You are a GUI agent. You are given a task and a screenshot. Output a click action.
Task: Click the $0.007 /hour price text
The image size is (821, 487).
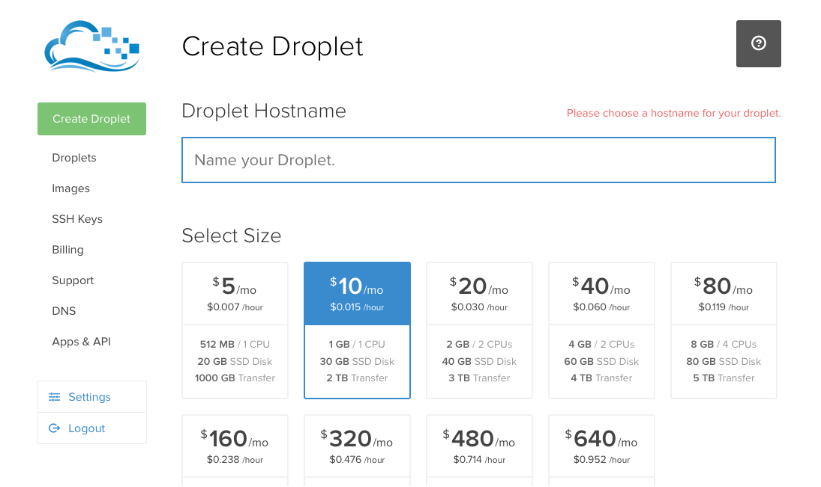(x=235, y=307)
